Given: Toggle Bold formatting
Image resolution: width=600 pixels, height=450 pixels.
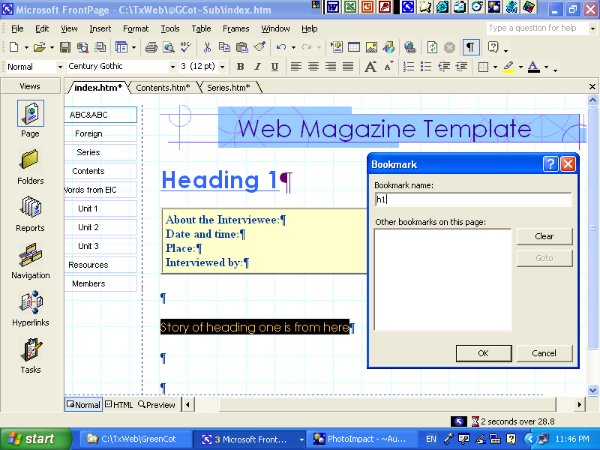Looking at the screenshot, I should click(240, 67).
